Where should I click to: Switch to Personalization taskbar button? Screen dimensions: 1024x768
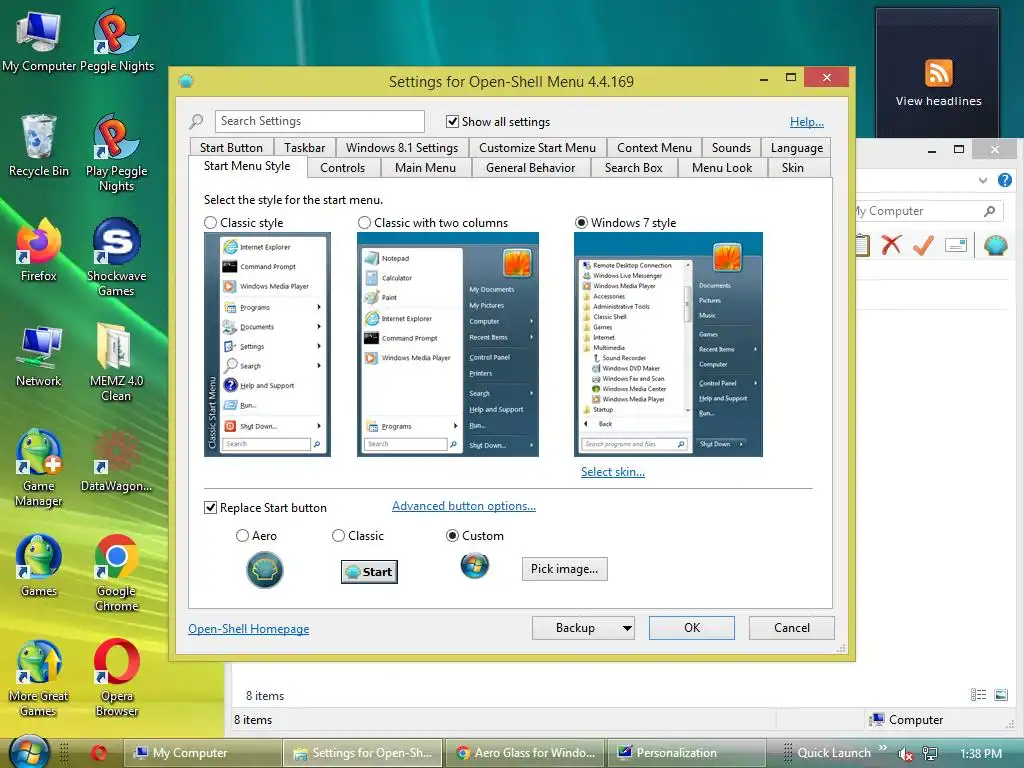click(686, 753)
